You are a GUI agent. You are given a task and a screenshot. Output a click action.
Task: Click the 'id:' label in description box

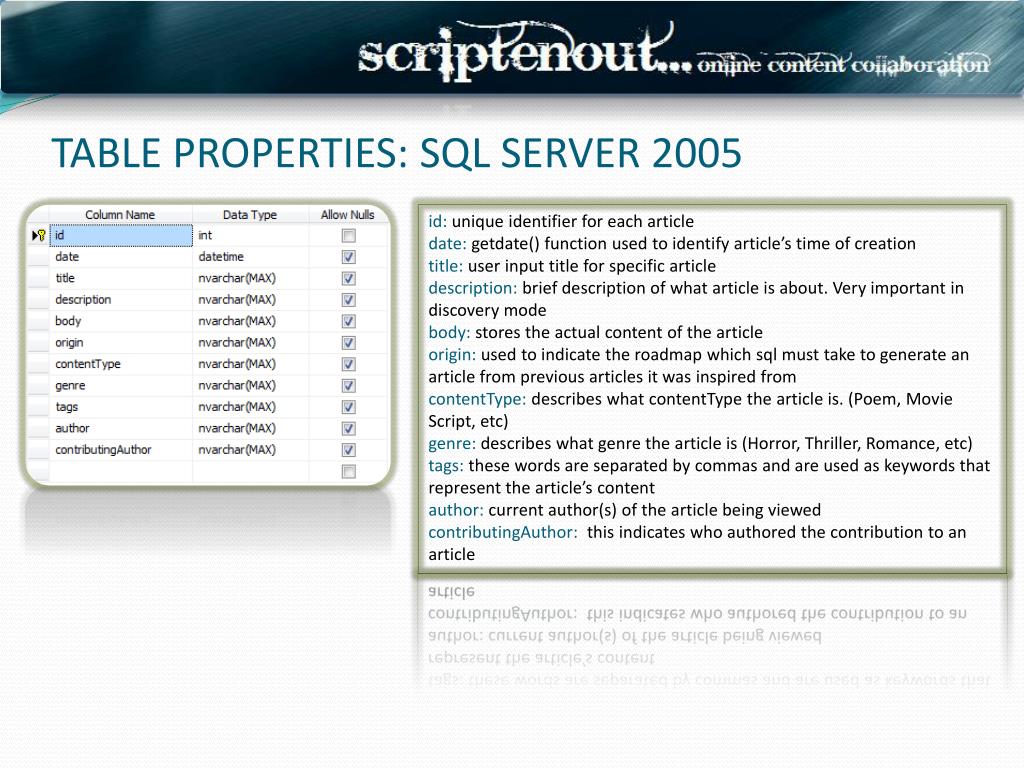coord(438,221)
